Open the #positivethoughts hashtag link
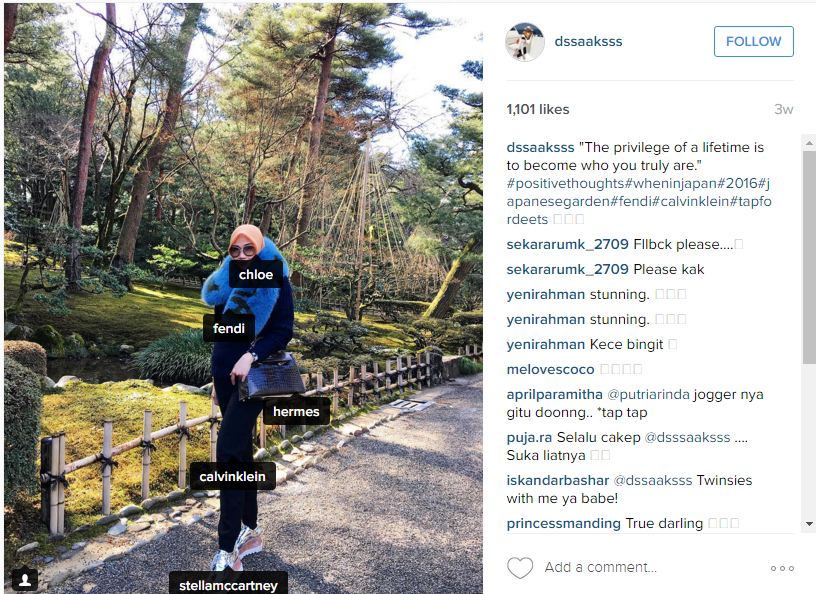Screen dimensions: 816x594 tap(565, 183)
